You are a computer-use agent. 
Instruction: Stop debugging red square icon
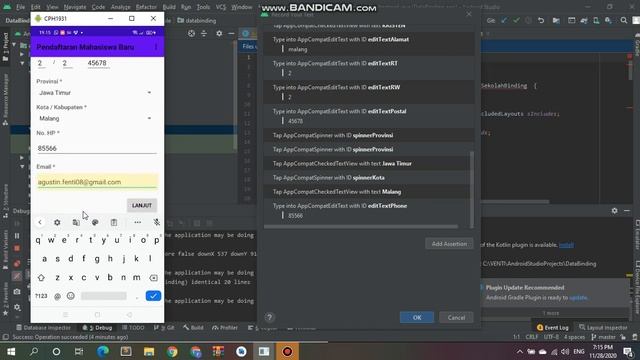(17, 248)
